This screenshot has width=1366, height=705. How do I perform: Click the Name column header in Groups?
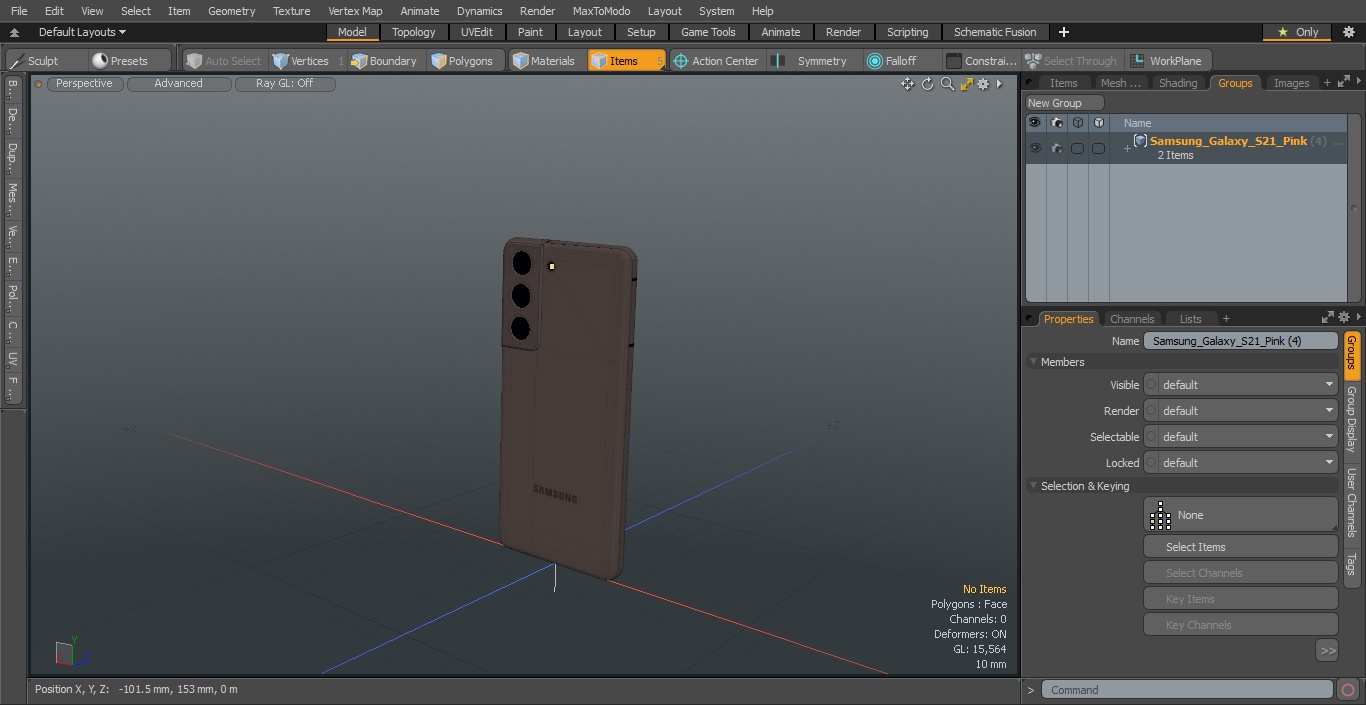click(x=1137, y=123)
